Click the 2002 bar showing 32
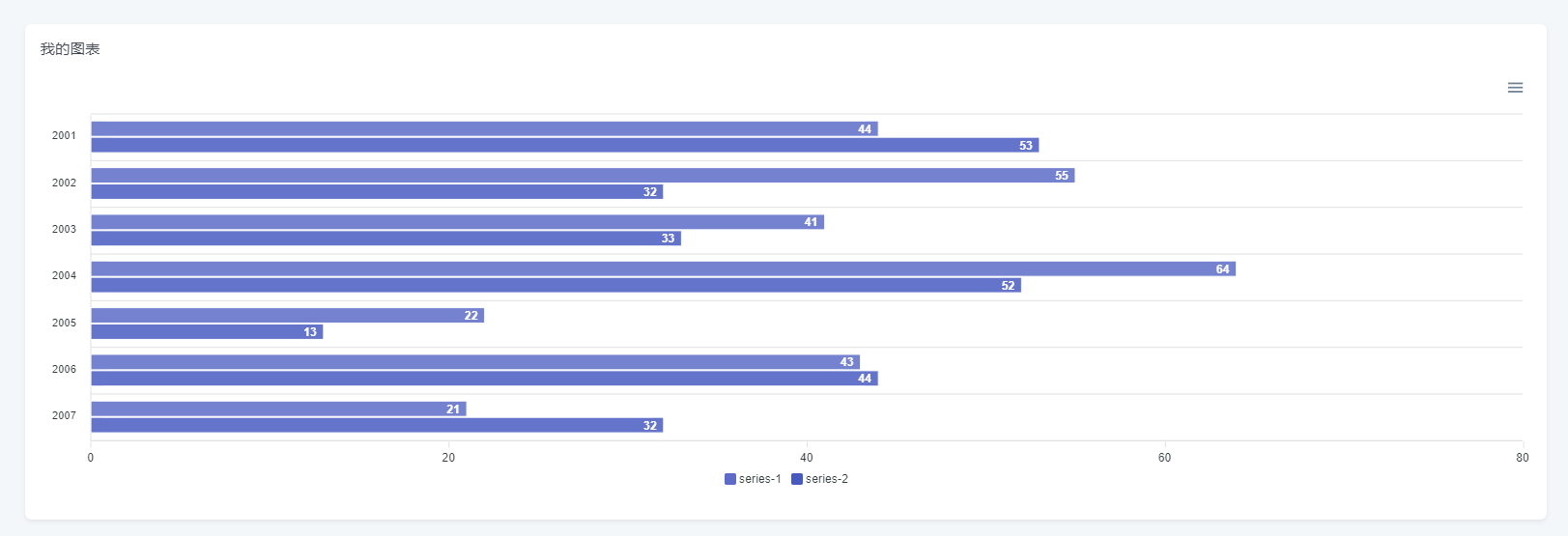Viewport: 1568px width, 536px height. (377, 192)
